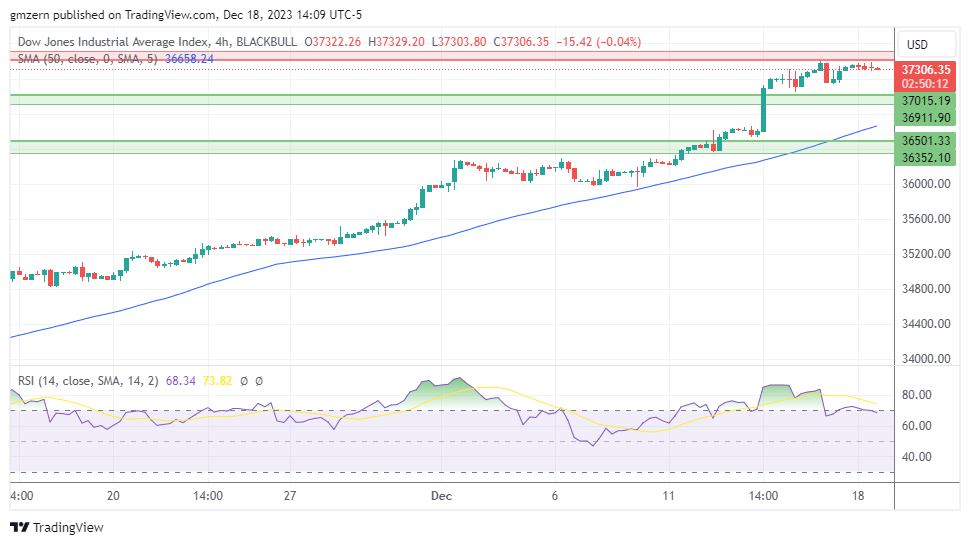Click the 36352.10 green level label
The height and width of the screenshot is (545, 970).
tap(925, 158)
